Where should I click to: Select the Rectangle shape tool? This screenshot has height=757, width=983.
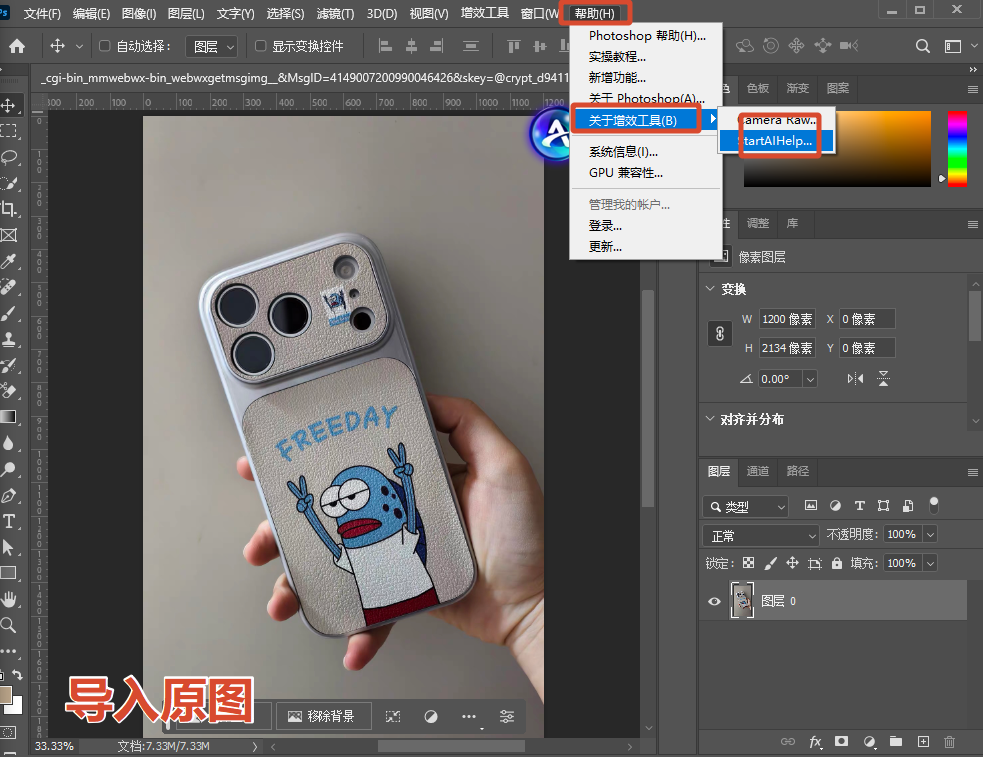[9, 573]
